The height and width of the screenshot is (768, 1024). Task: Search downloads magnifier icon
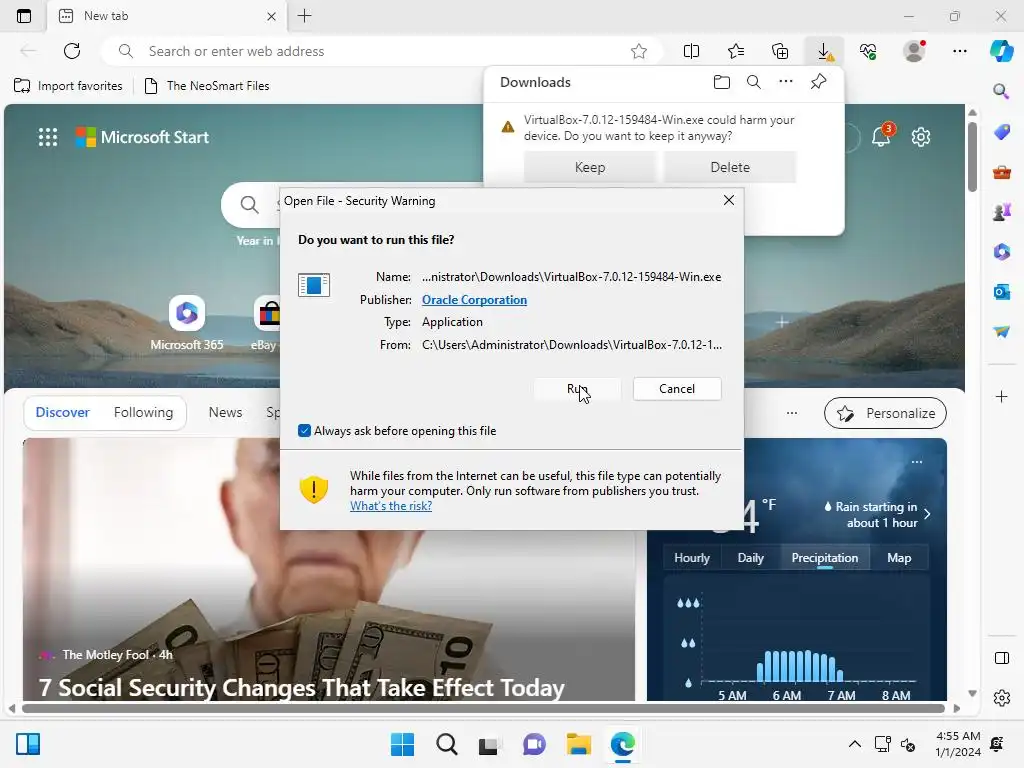coord(754,82)
